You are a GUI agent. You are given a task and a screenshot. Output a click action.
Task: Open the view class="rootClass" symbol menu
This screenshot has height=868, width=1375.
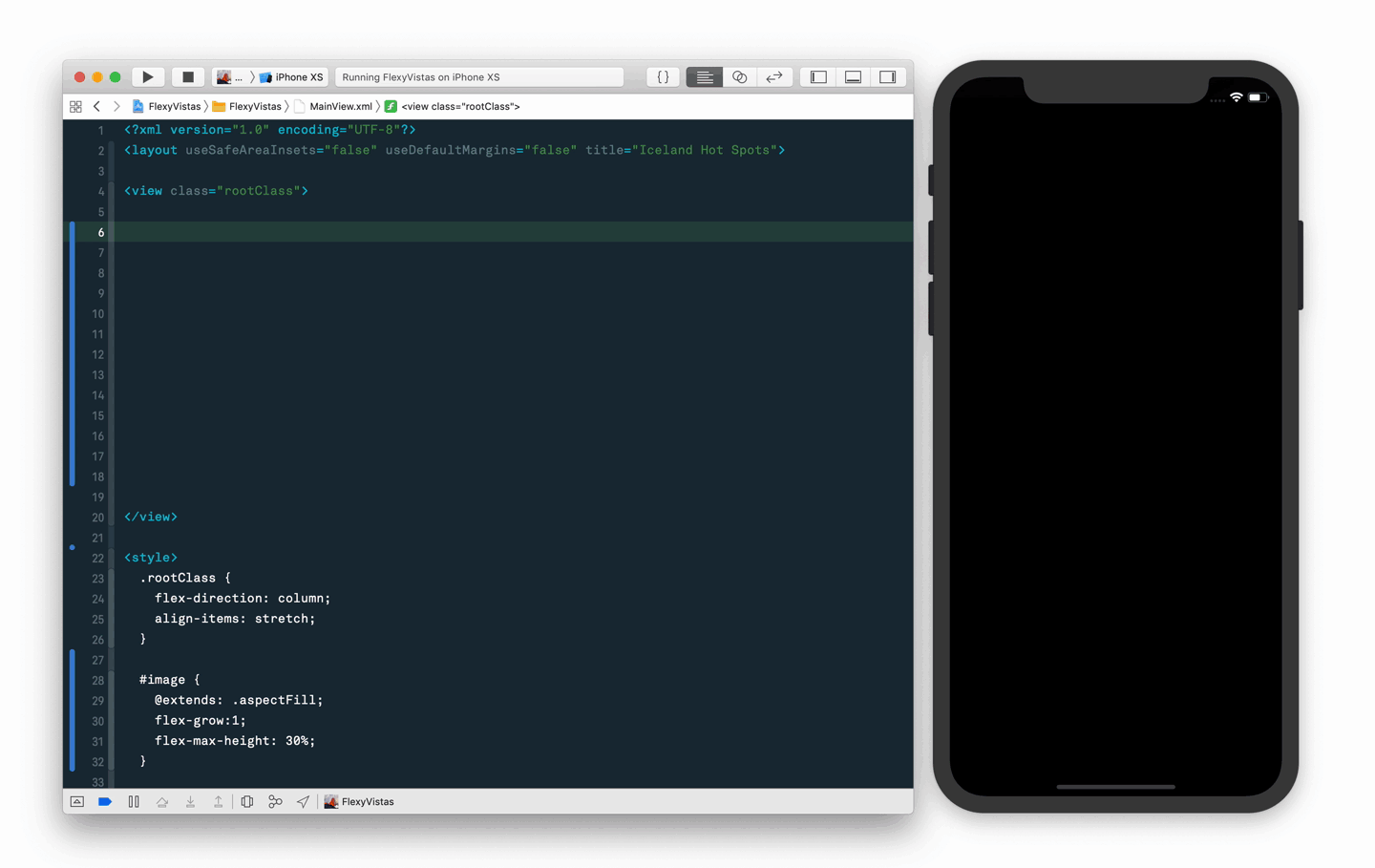coord(452,106)
